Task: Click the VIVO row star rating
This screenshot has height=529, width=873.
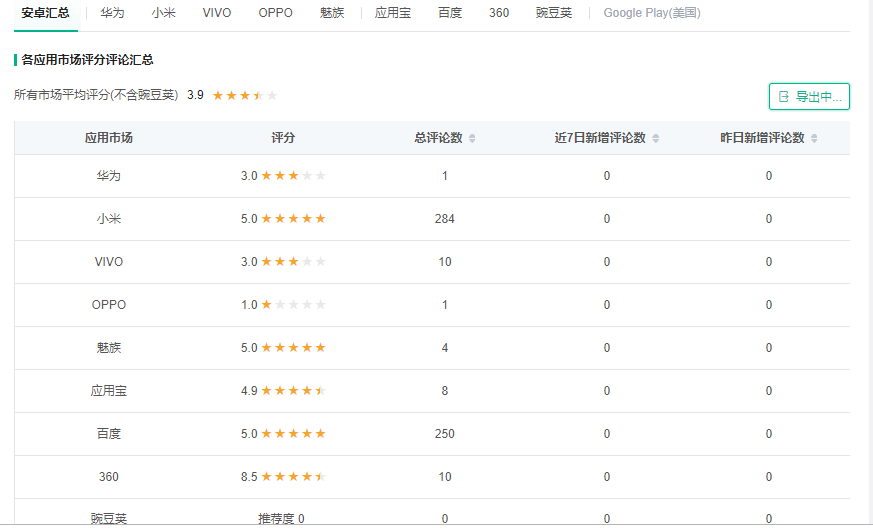Action: tap(293, 262)
